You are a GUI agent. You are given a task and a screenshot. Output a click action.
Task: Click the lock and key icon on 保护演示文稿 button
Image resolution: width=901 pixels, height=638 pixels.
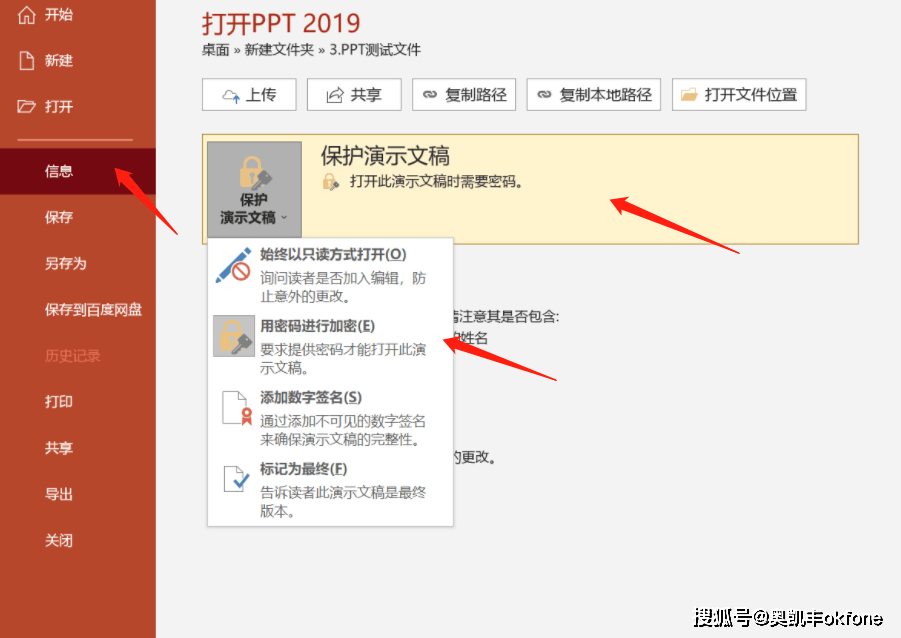[x=255, y=172]
